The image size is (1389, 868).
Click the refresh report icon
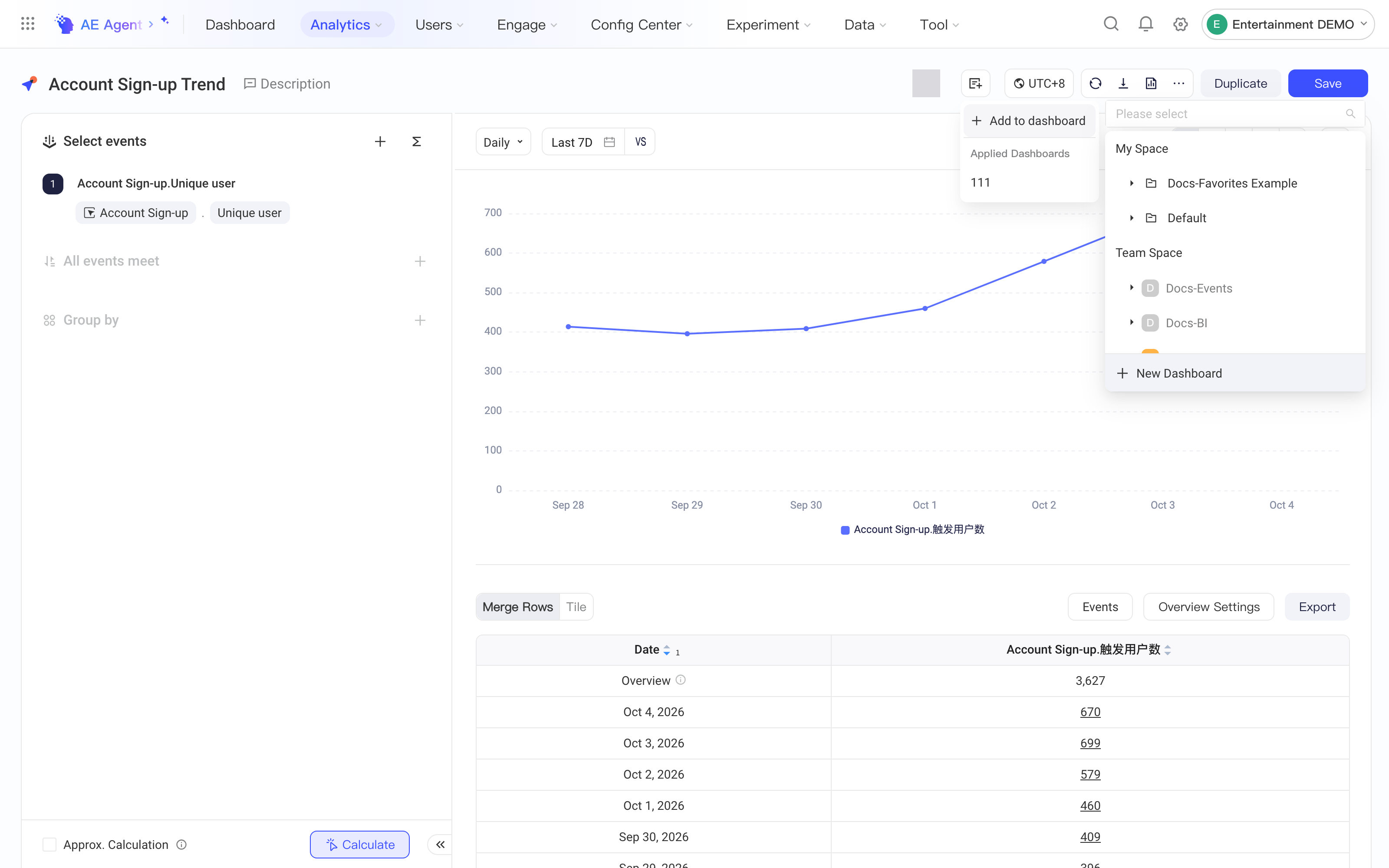(x=1095, y=84)
